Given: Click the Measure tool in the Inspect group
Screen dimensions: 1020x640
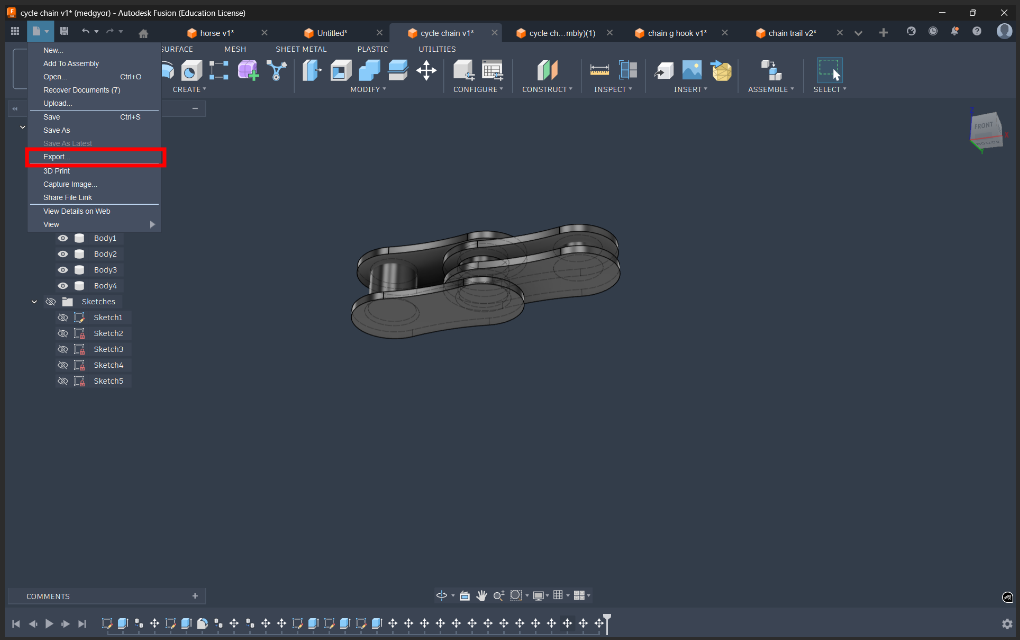Looking at the screenshot, I should tap(600, 70).
